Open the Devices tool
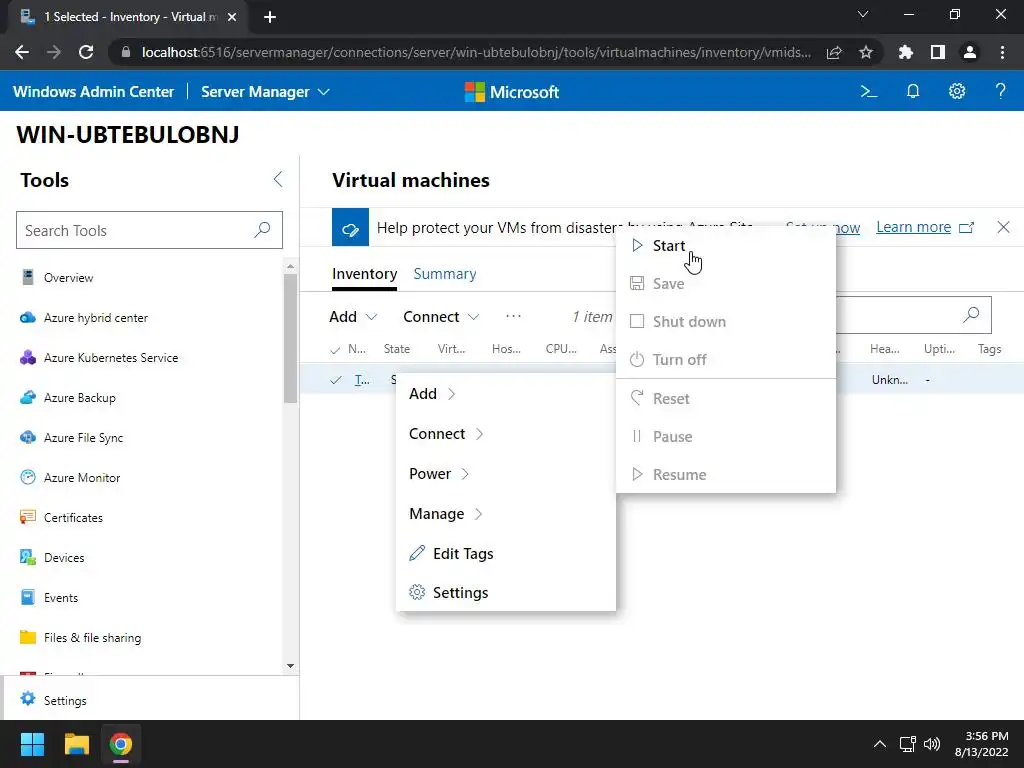The width and height of the screenshot is (1024, 768). 64,558
